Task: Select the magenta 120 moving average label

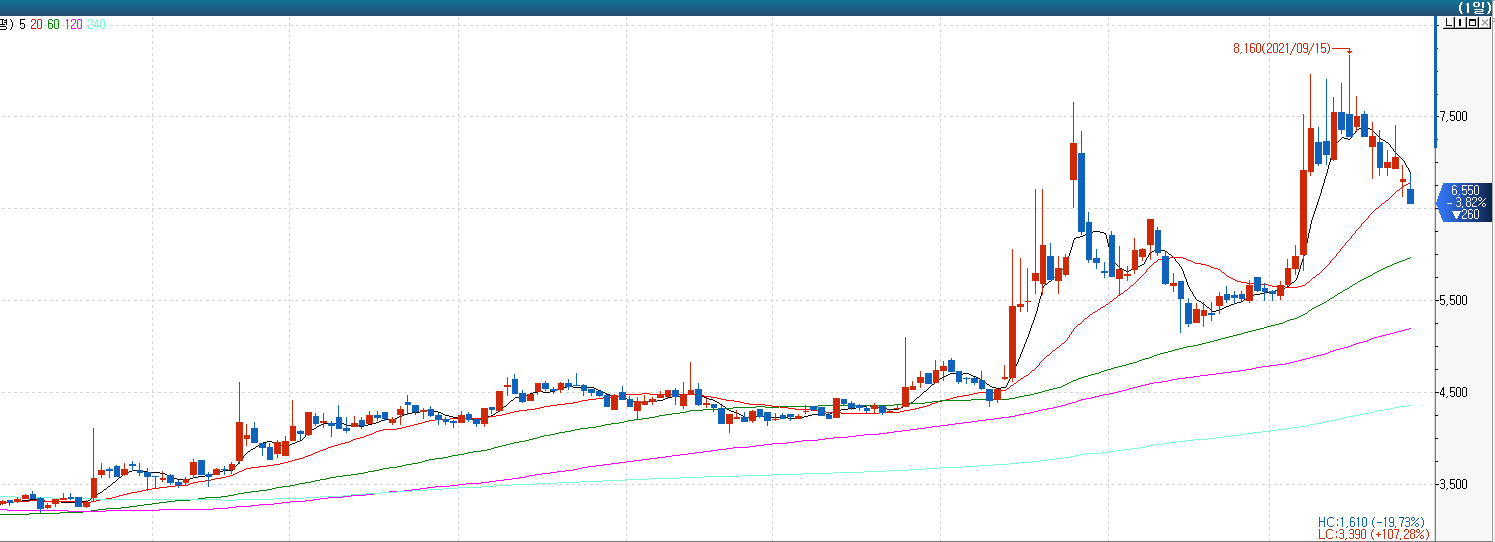Action: [x=73, y=24]
